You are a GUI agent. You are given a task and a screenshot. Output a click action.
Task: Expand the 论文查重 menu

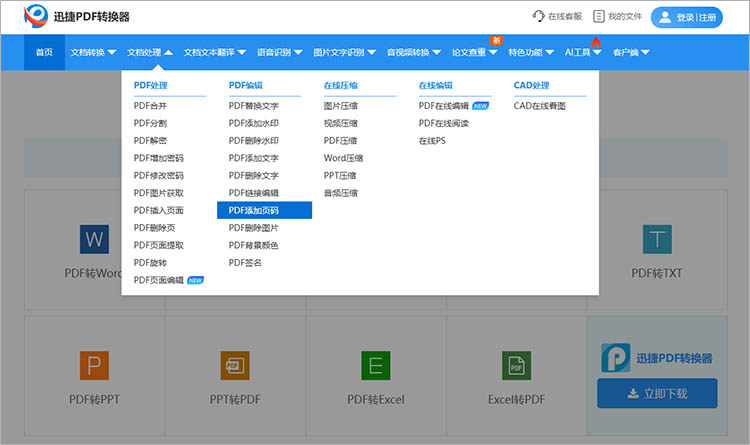(x=474, y=52)
